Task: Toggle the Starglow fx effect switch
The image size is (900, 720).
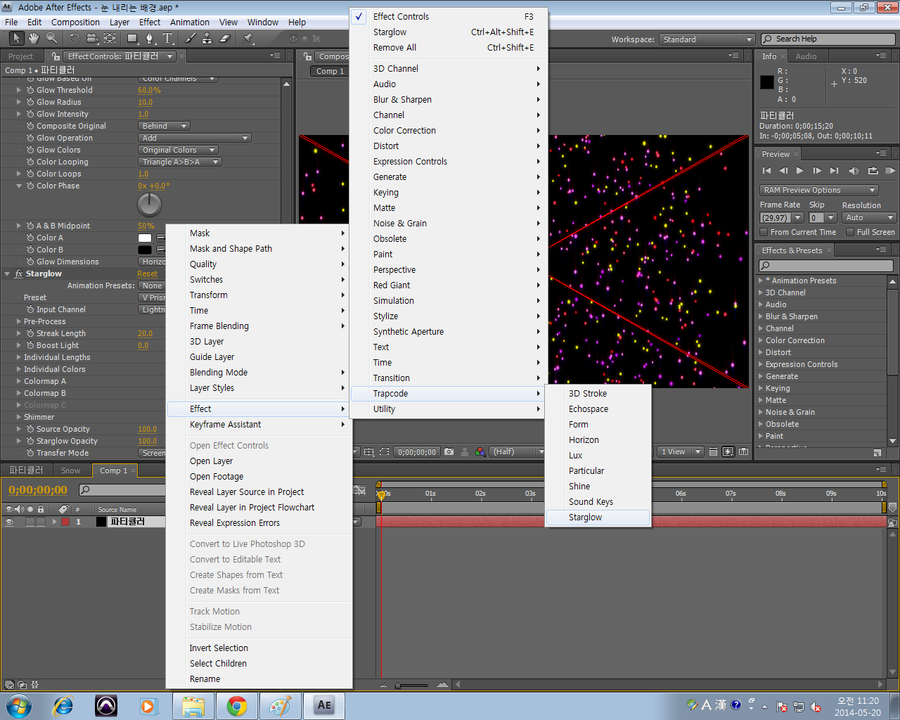Action: [x=18, y=274]
